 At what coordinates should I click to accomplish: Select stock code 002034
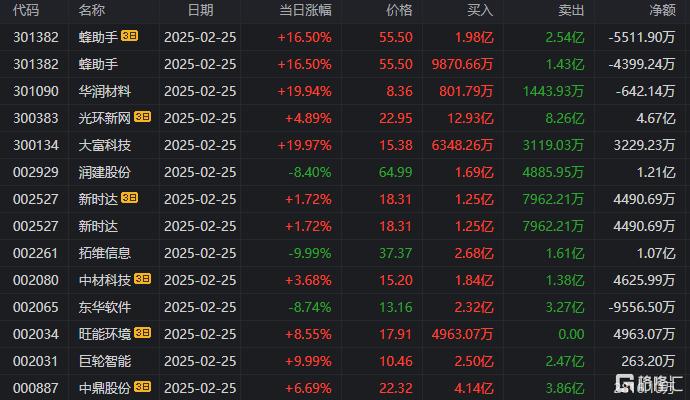(x=36, y=334)
